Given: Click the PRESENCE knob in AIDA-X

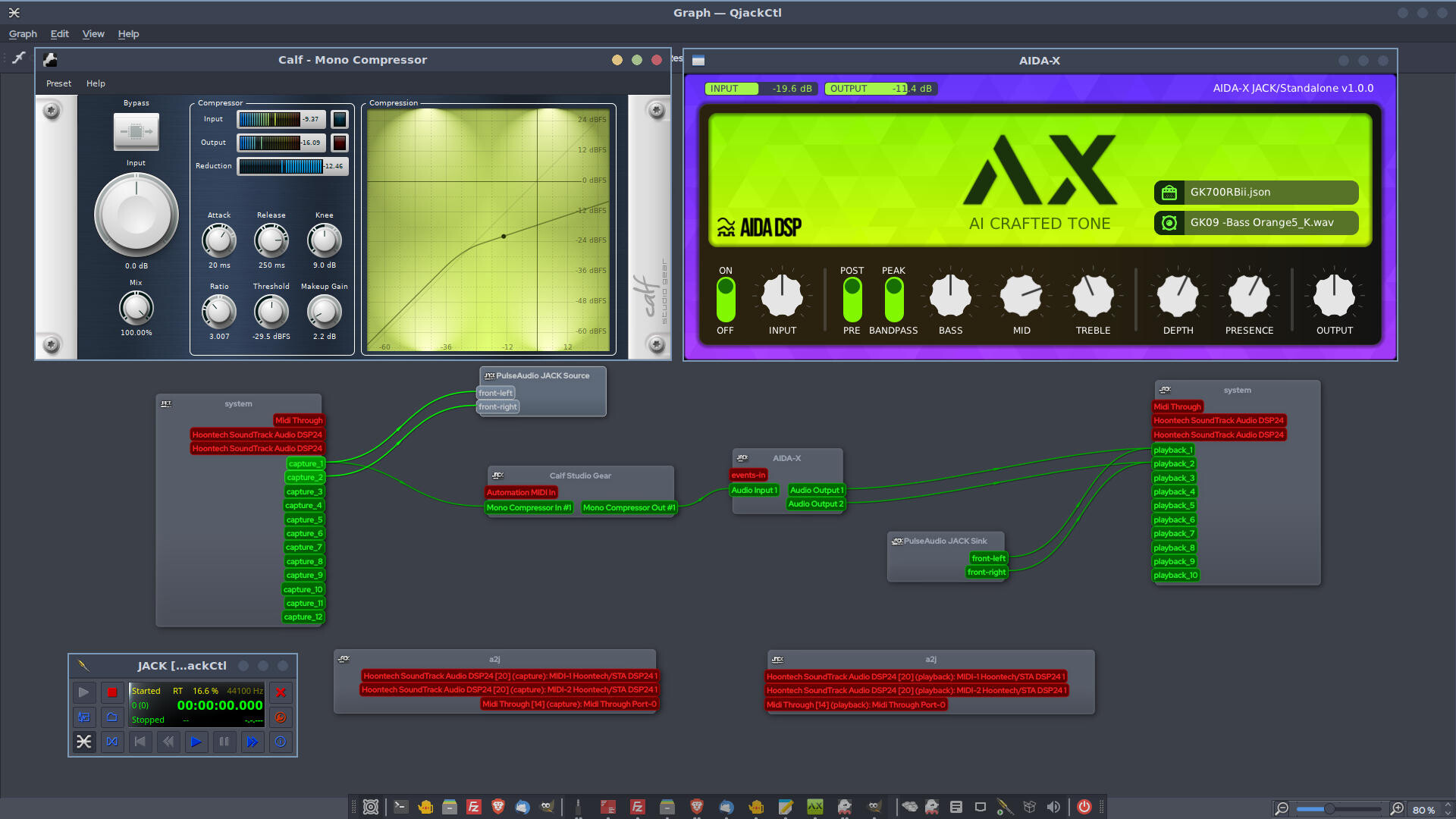Looking at the screenshot, I should 1249,296.
